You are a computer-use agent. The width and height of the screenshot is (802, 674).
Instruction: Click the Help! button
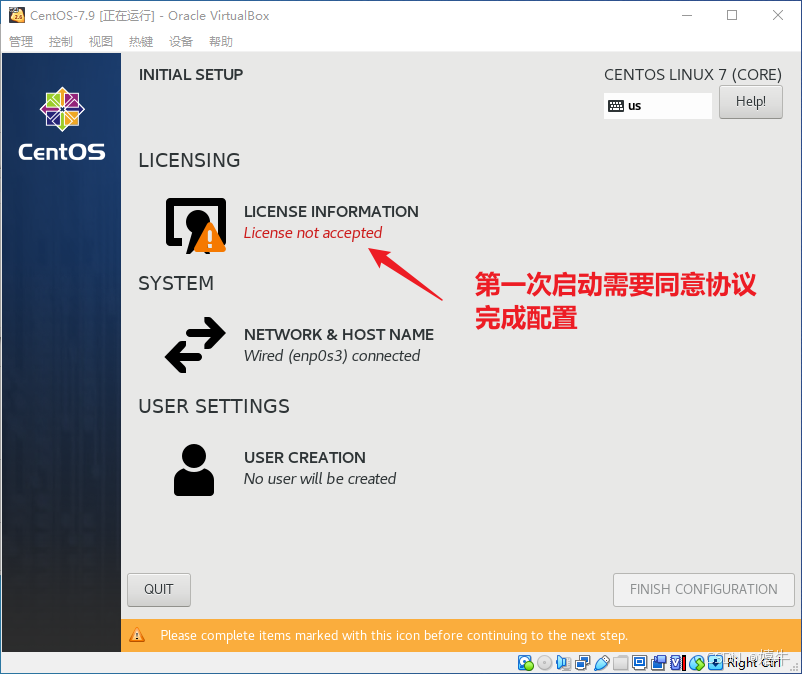[x=751, y=102]
